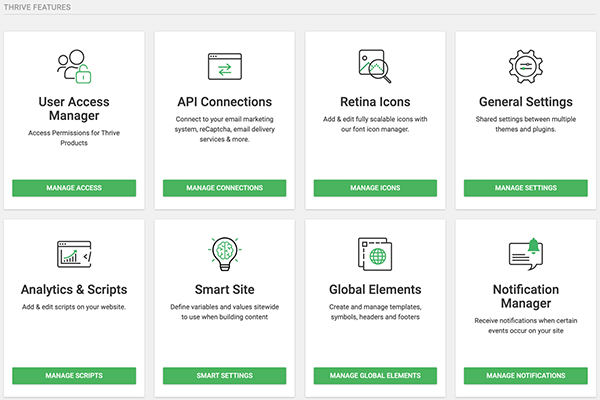Click 'Add & edit scripts on your website' text
The height and width of the screenshot is (400, 600).
74,307
